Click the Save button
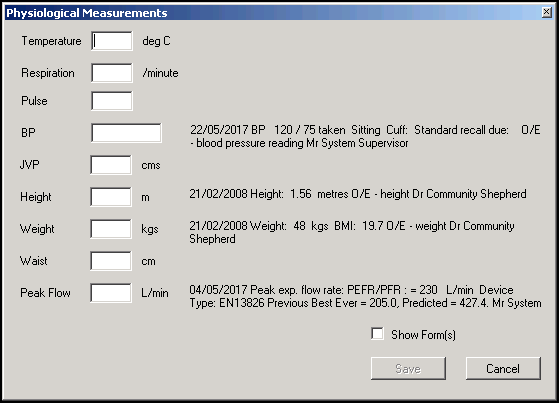 point(408,368)
